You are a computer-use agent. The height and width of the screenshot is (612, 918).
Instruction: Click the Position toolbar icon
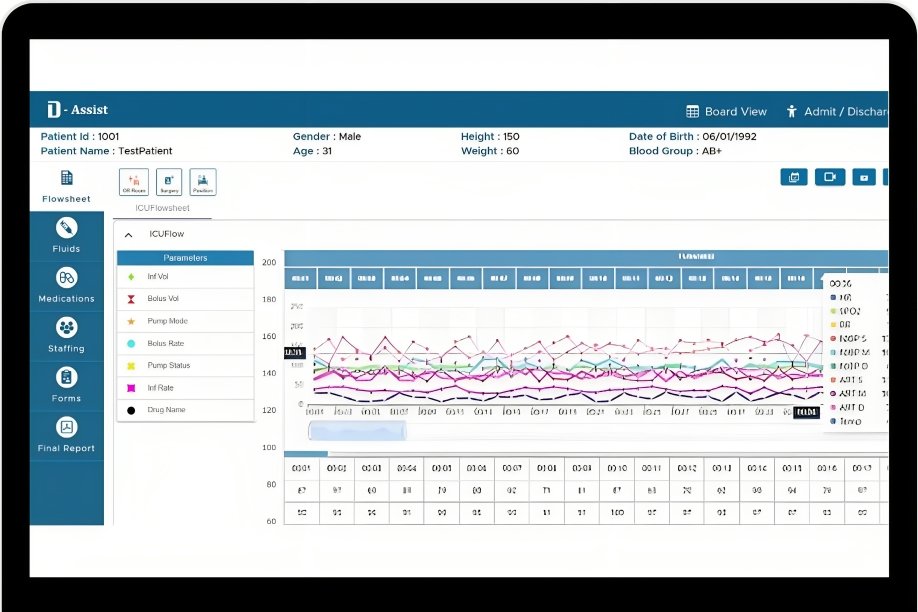[x=203, y=182]
